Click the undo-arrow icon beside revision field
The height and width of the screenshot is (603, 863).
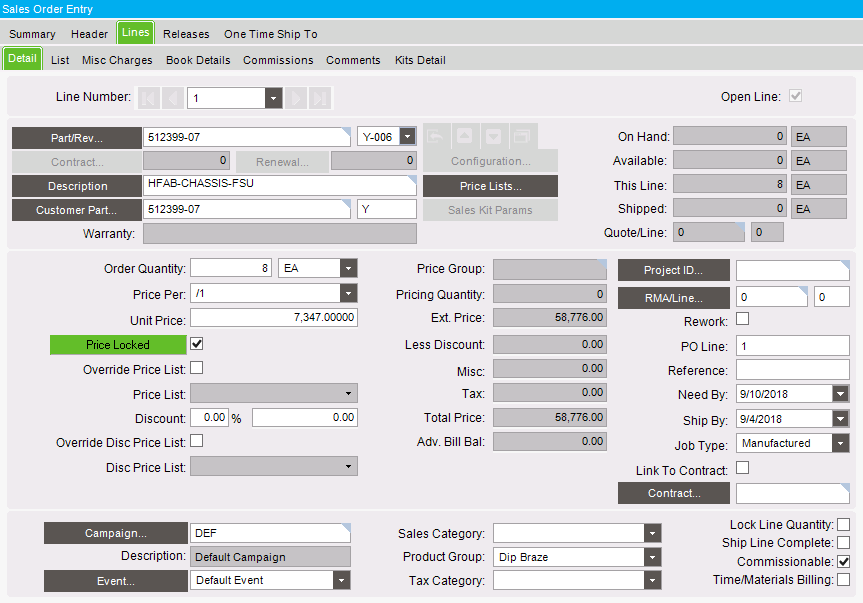(x=436, y=136)
